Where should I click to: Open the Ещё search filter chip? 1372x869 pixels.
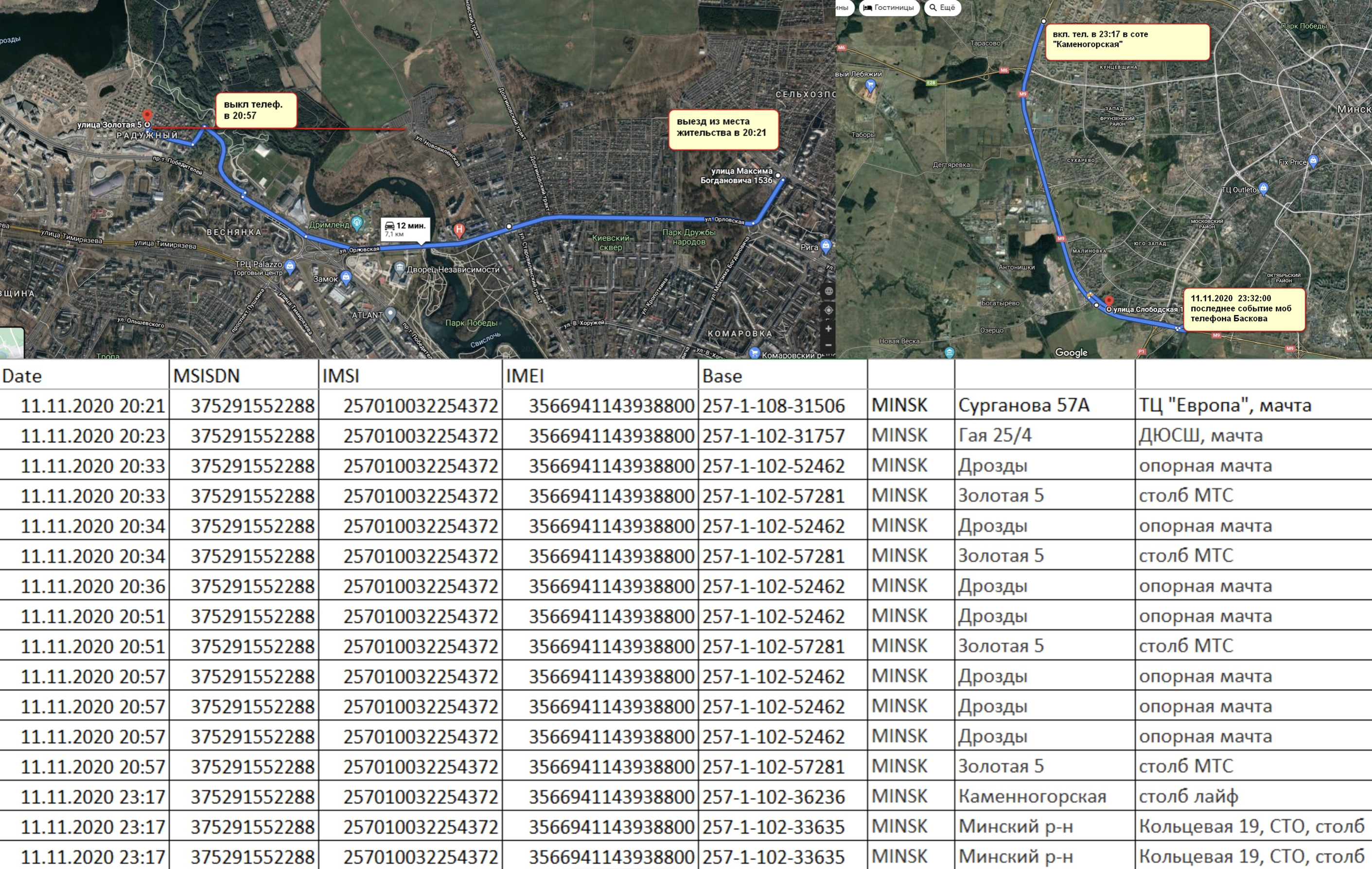(942, 7)
